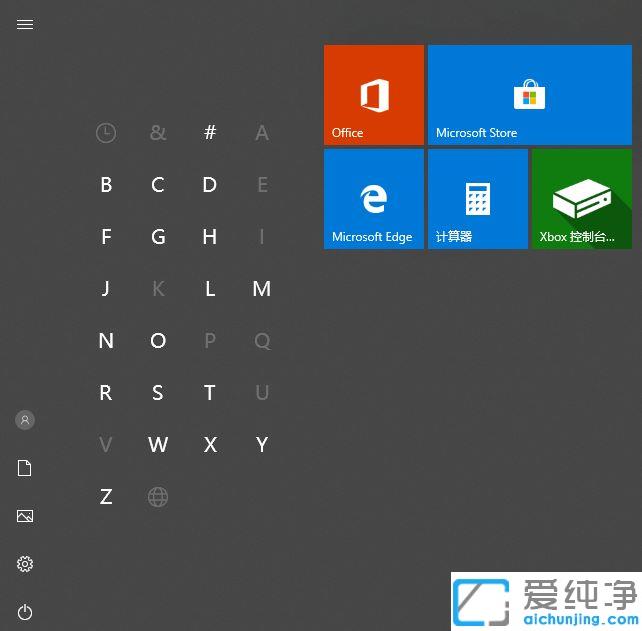Click the Power icon
Viewport: 642px width, 631px height.
(x=25, y=612)
